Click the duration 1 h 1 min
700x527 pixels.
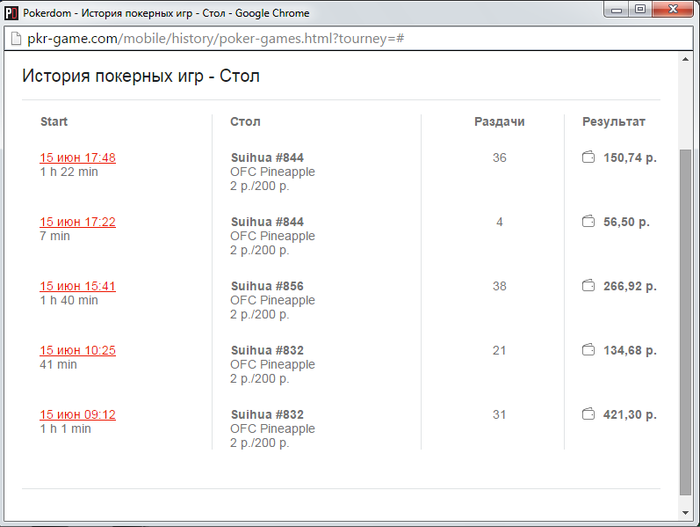pyautogui.click(x=66, y=429)
